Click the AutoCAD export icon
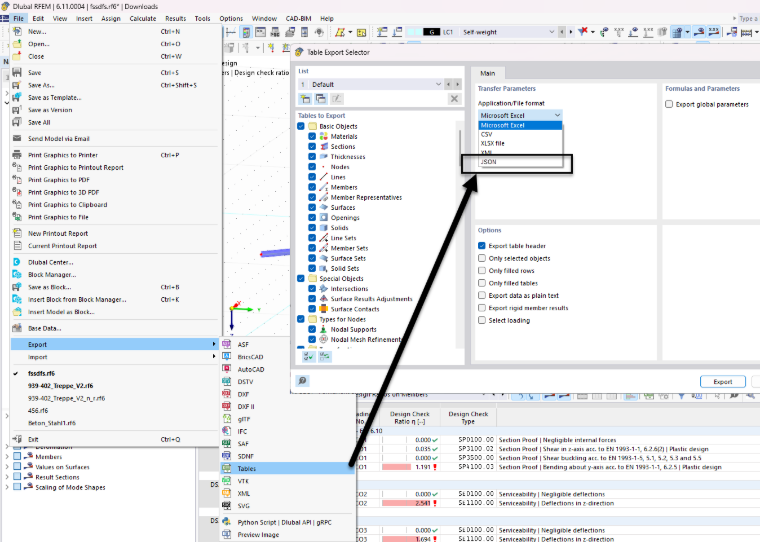Image resolution: width=760 pixels, height=542 pixels. [x=226, y=369]
